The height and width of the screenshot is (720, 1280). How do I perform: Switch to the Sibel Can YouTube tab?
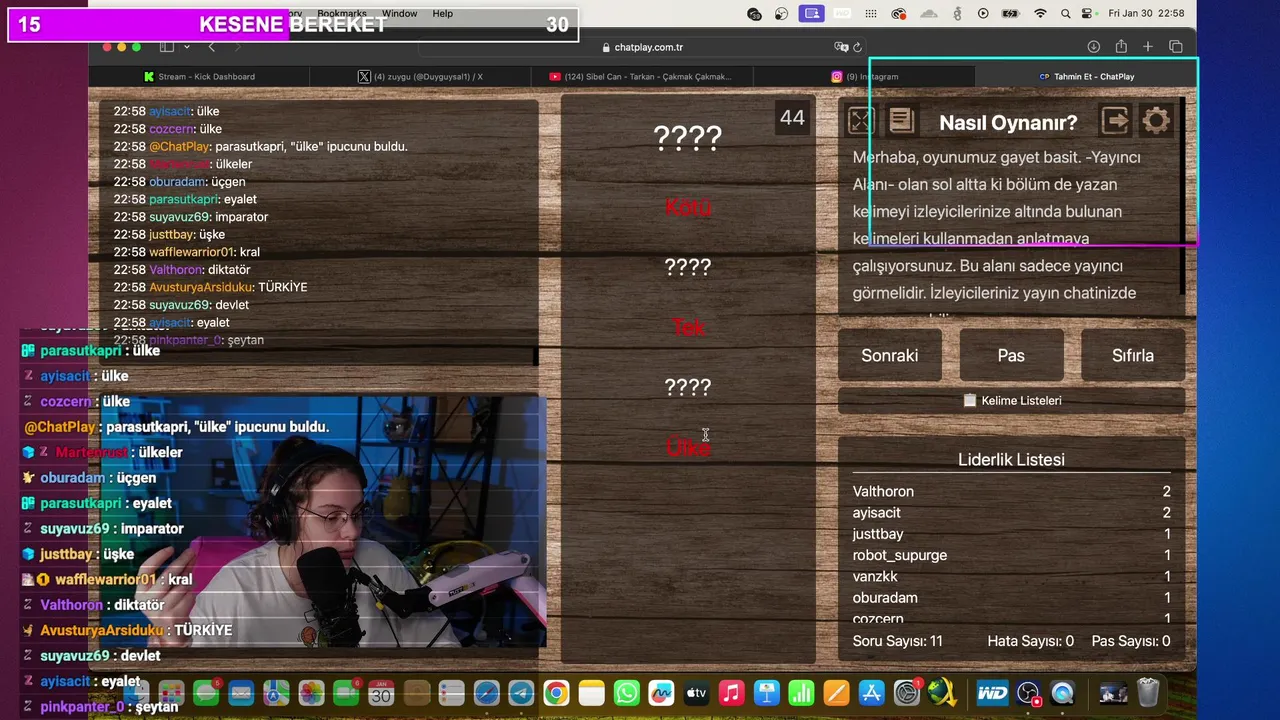(640, 76)
